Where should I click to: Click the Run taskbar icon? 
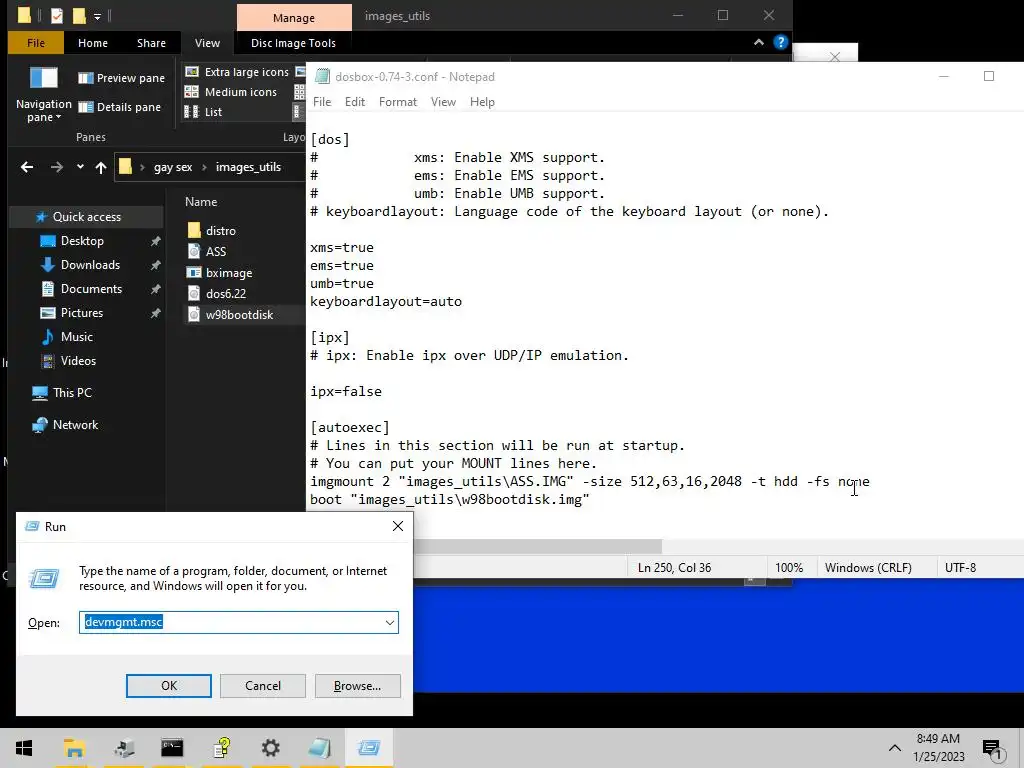(369, 748)
